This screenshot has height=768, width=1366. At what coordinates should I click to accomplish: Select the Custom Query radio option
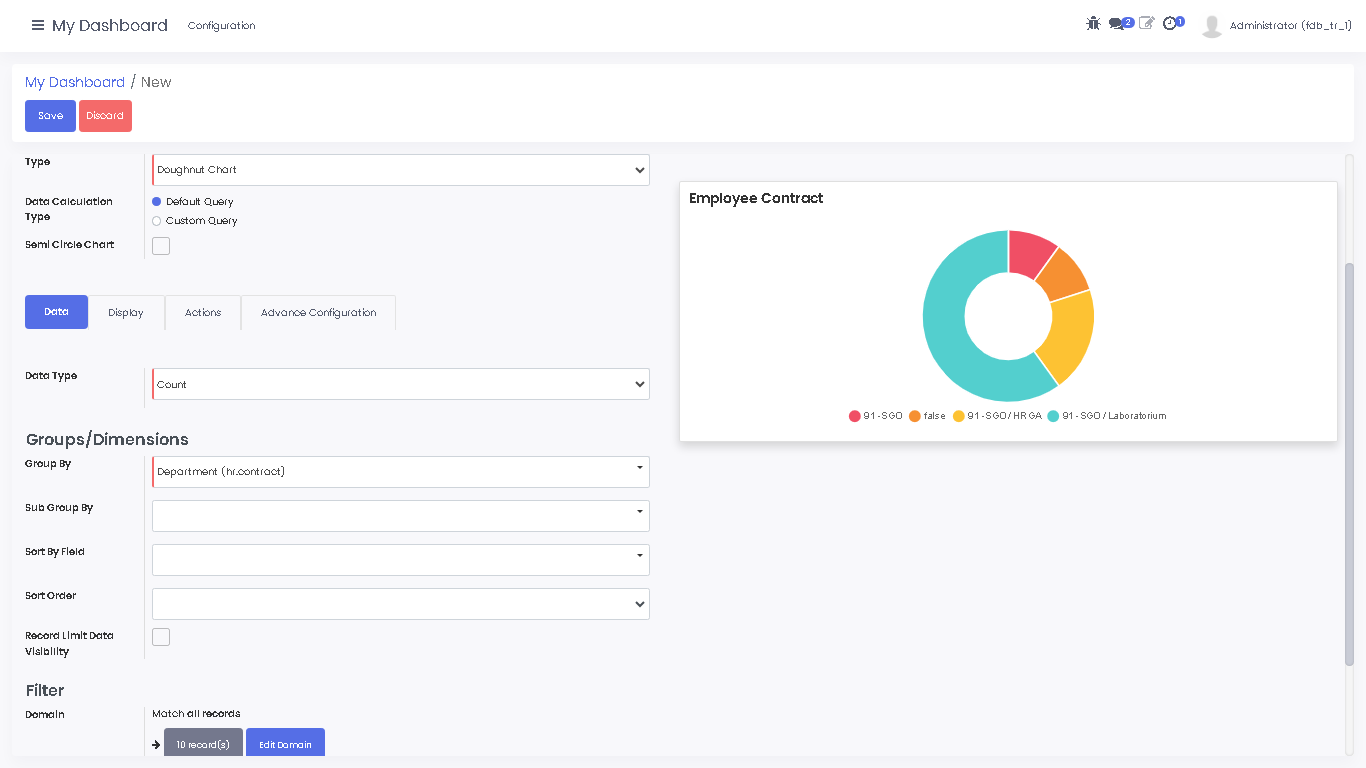click(x=156, y=221)
